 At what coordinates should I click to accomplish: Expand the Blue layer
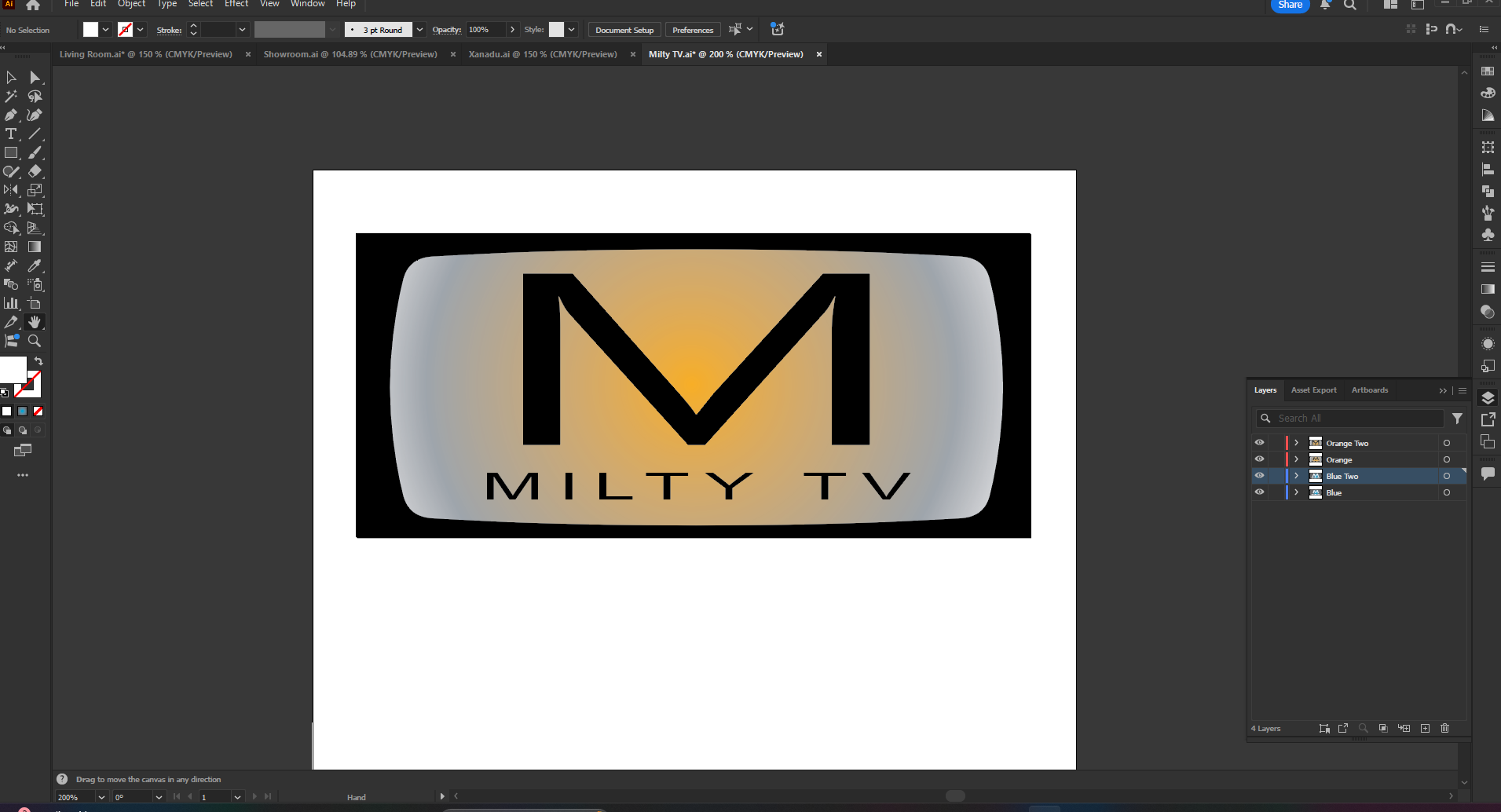(1296, 492)
